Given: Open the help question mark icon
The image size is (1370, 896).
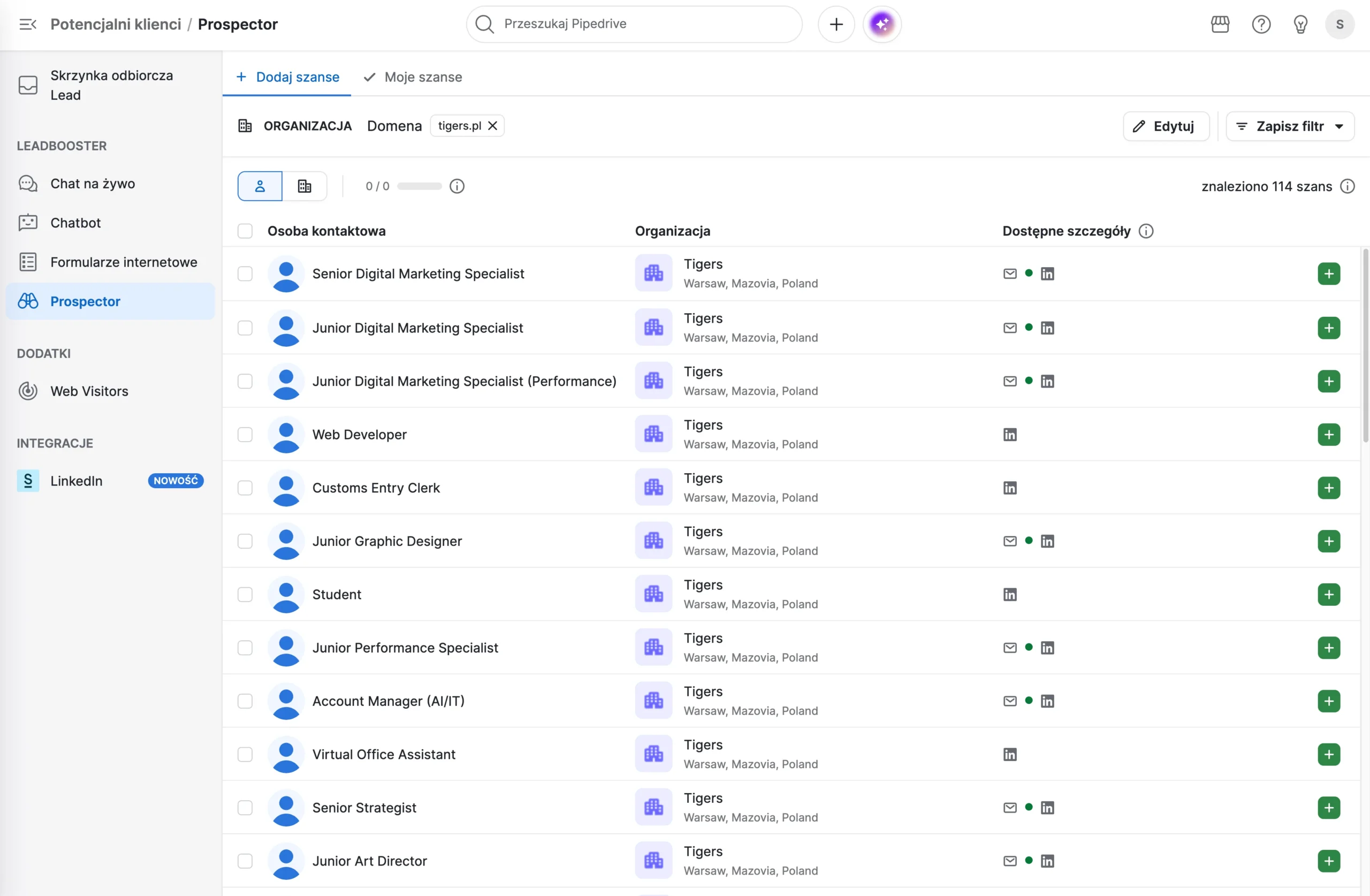Looking at the screenshot, I should point(1261,24).
